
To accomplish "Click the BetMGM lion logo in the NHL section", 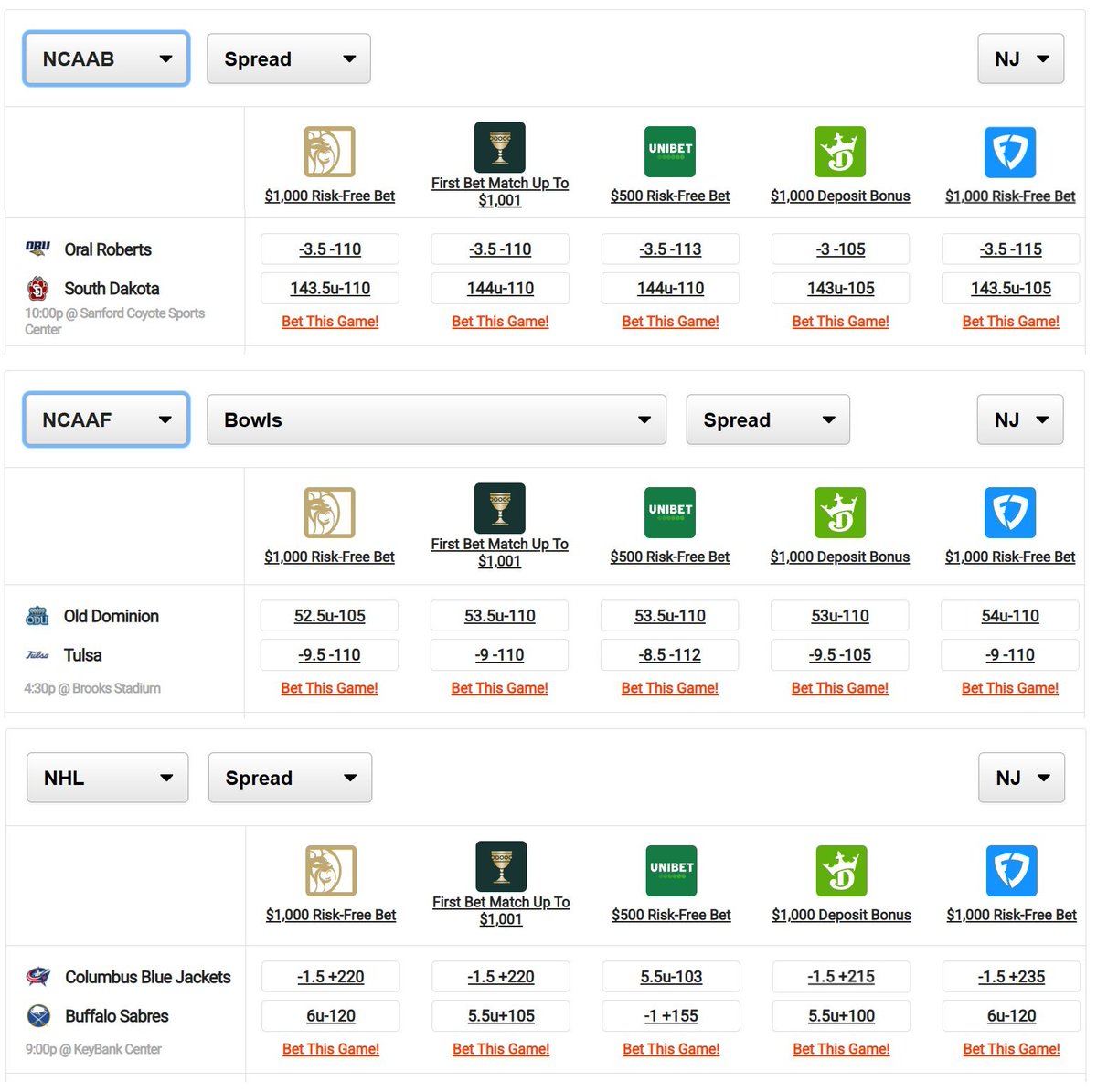I will (331, 871).
